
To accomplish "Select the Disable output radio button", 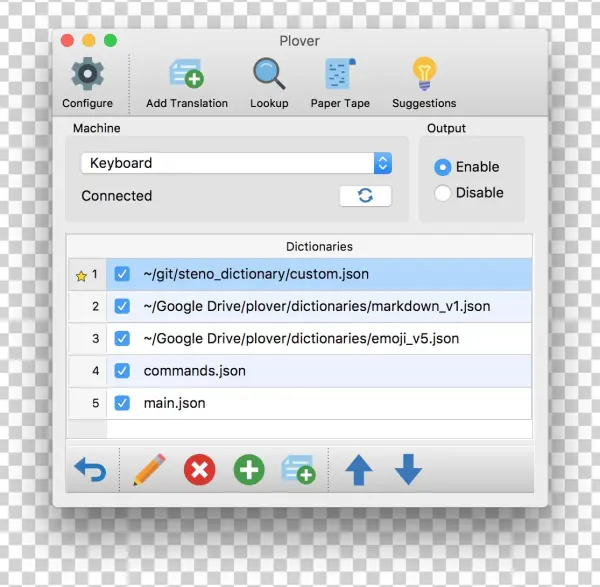I will coord(443,193).
